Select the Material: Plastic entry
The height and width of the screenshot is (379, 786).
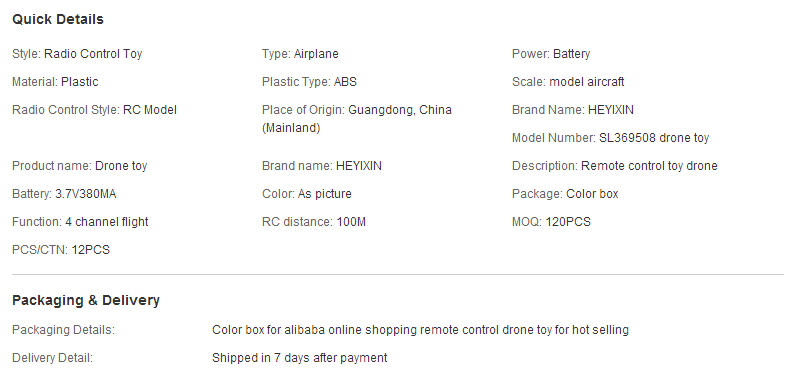[x=55, y=82]
